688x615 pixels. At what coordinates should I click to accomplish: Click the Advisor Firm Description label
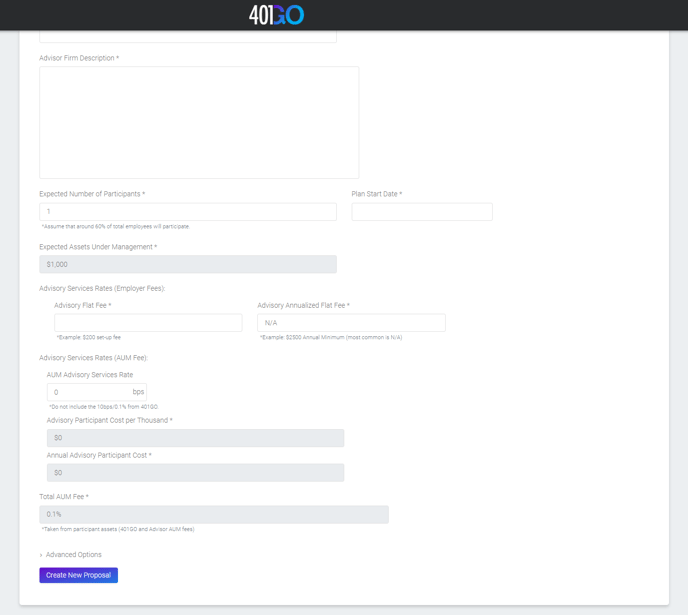coord(78,58)
